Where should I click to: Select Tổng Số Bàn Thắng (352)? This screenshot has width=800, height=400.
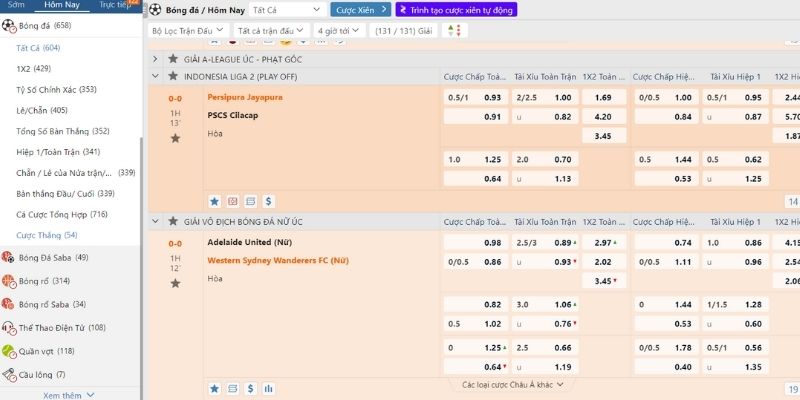coord(63,131)
